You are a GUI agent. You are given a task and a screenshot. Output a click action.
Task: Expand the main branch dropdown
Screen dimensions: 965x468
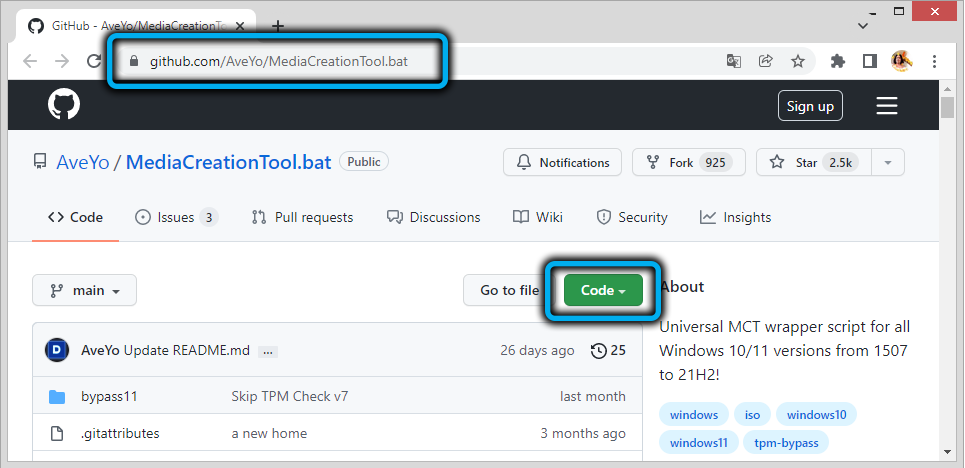pos(84,290)
